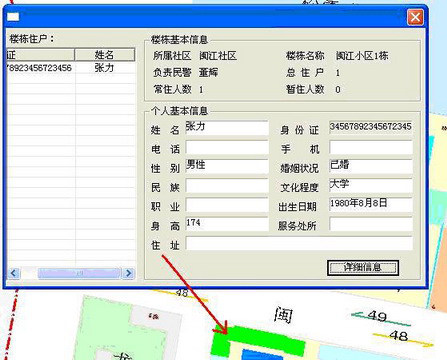Viewport: 447px width, 360px height.
Task: Select the 证 column header
Action: click(x=40, y=54)
